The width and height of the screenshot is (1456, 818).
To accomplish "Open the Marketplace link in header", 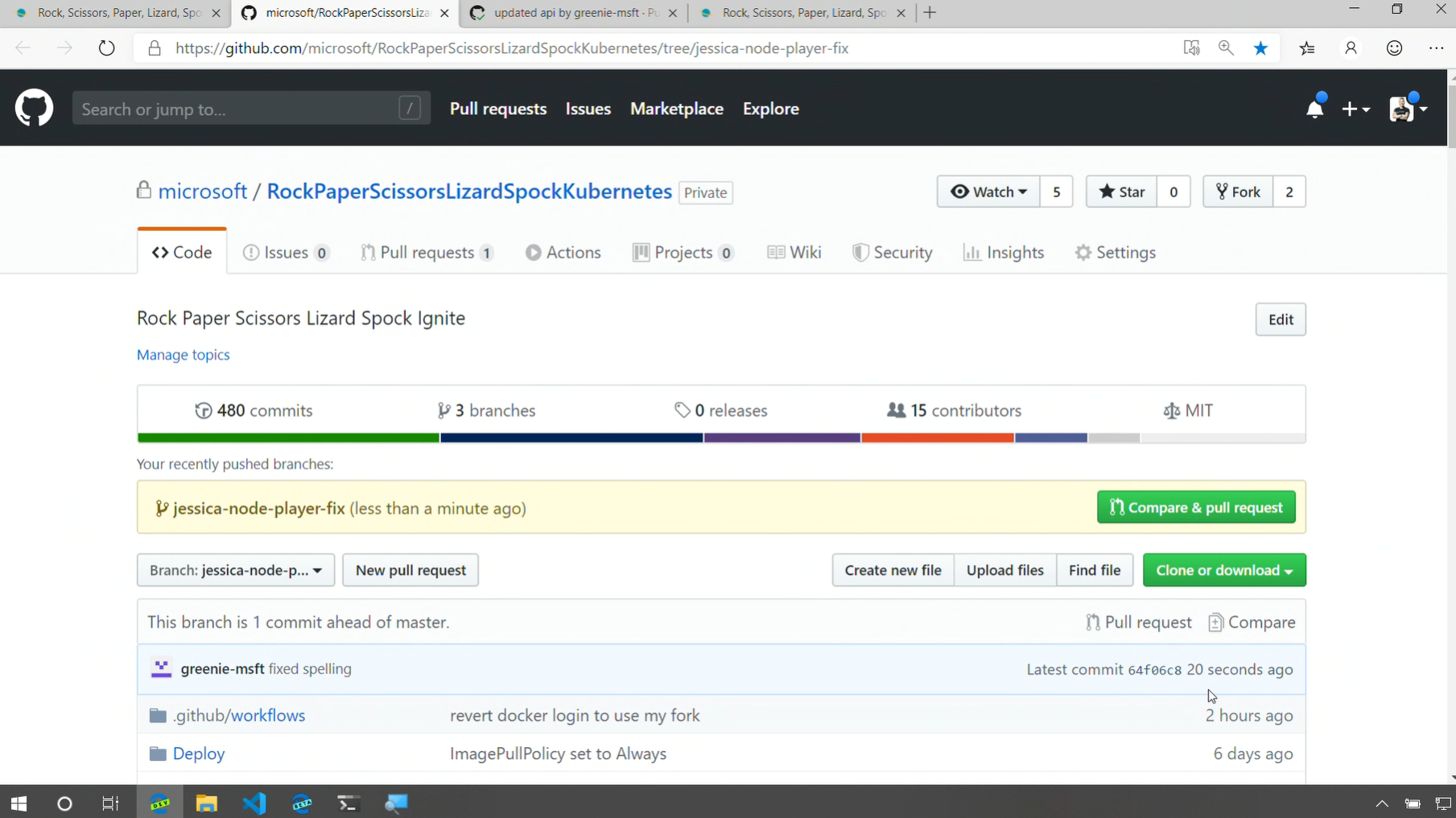I will 677,109.
